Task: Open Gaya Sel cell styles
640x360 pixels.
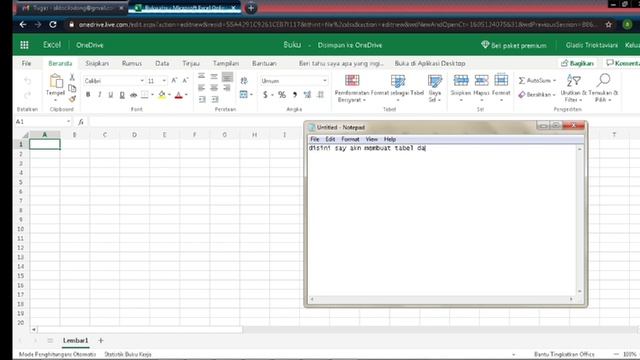Action: pos(435,88)
